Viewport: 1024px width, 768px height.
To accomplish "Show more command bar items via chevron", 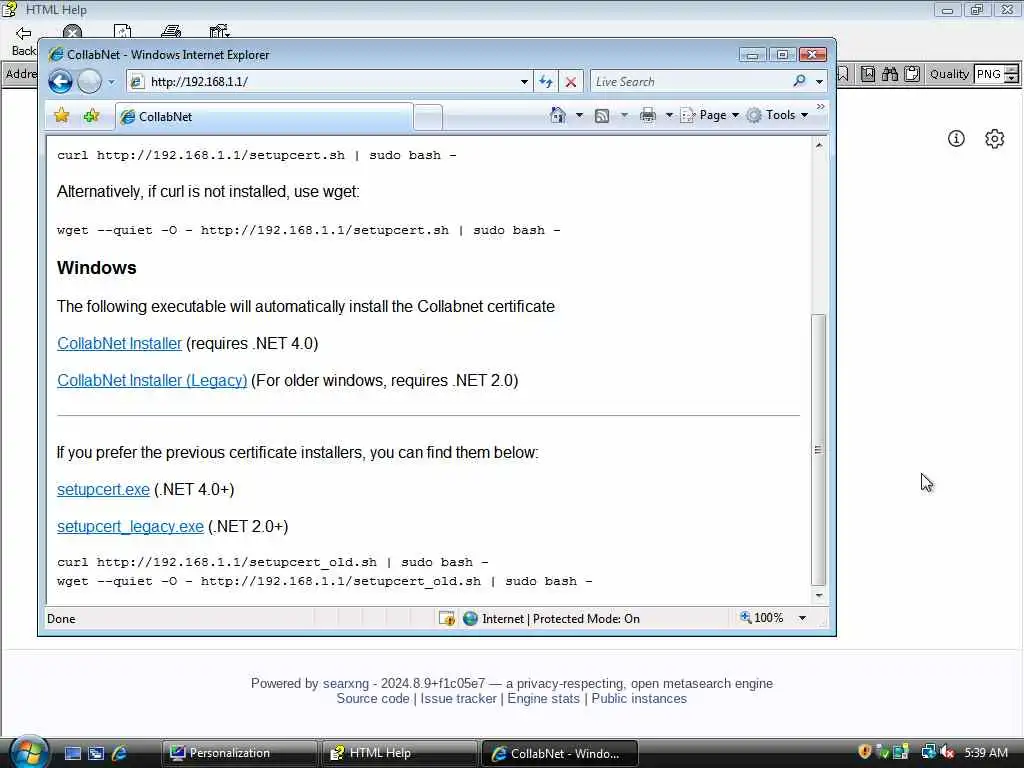I will point(821,106).
